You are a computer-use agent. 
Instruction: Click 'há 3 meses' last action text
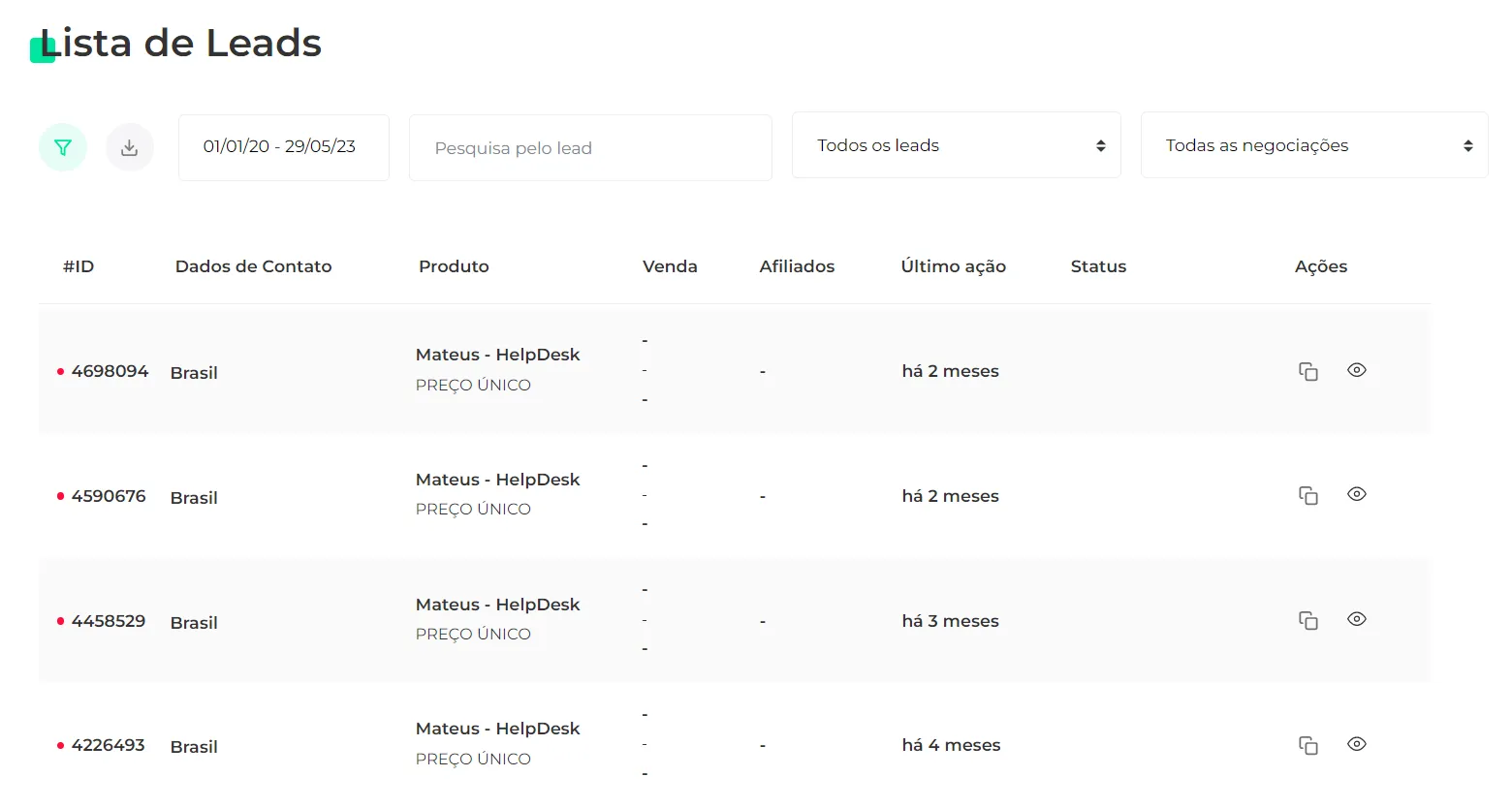[950, 621]
